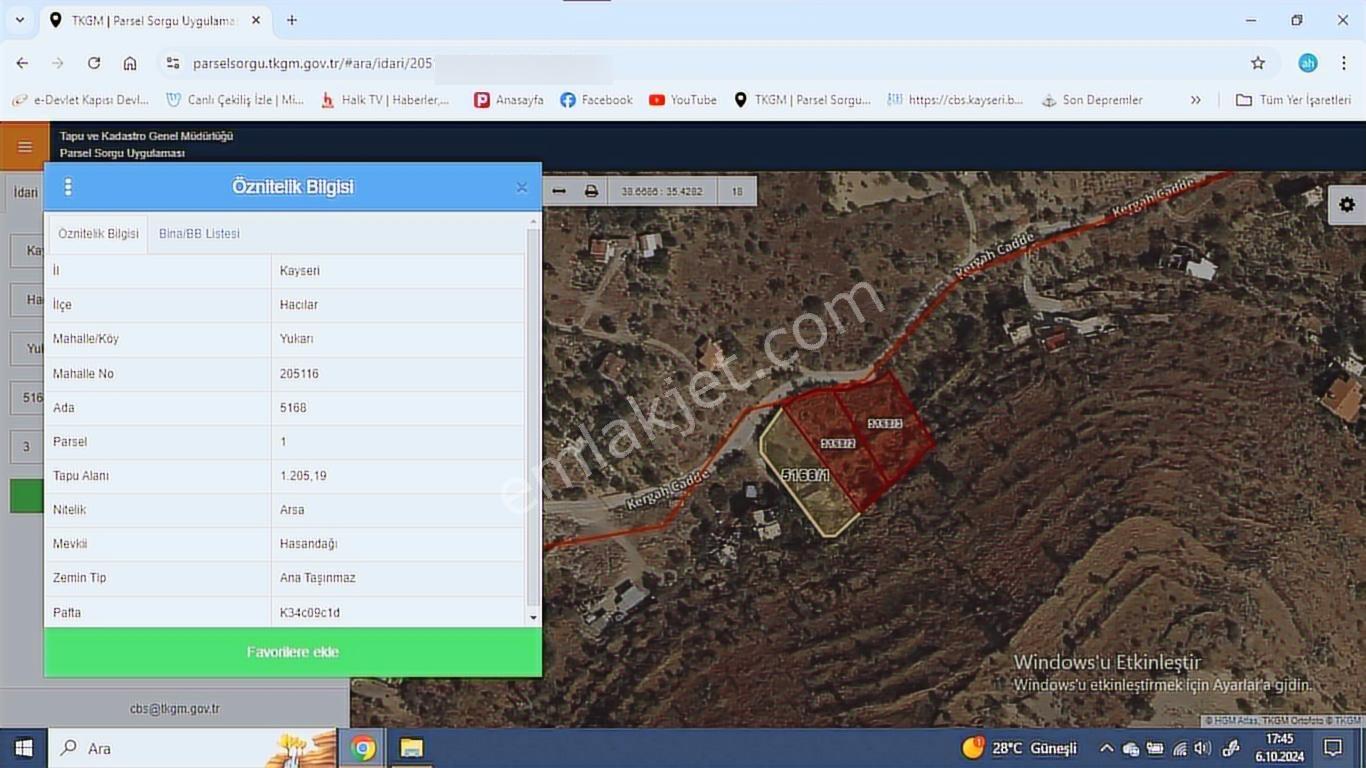Open File Explorer from the taskbar
The width and height of the screenshot is (1366, 768).
[411, 748]
